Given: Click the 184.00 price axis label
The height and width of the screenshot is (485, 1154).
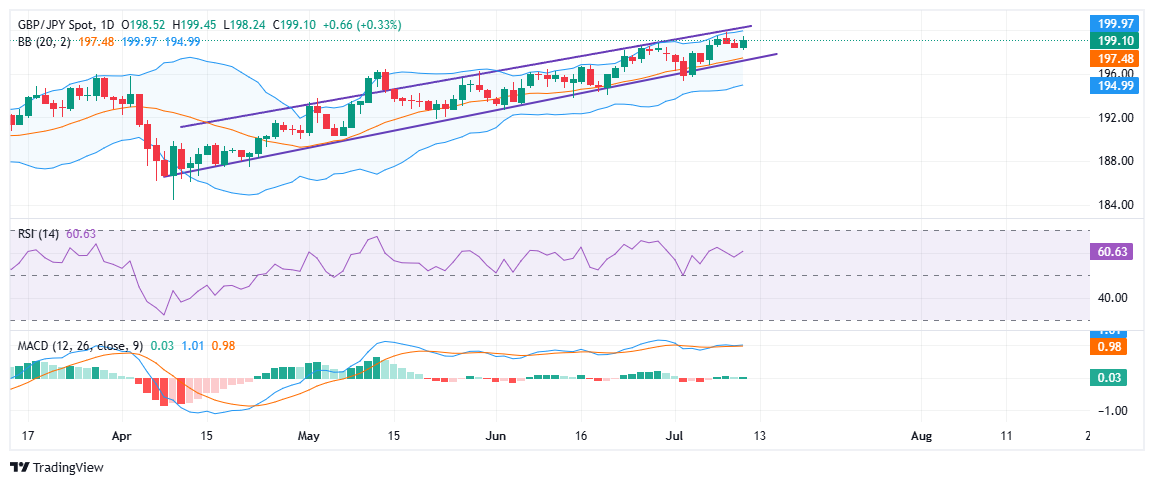Looking at the screenshot, I should [1111, 205].
